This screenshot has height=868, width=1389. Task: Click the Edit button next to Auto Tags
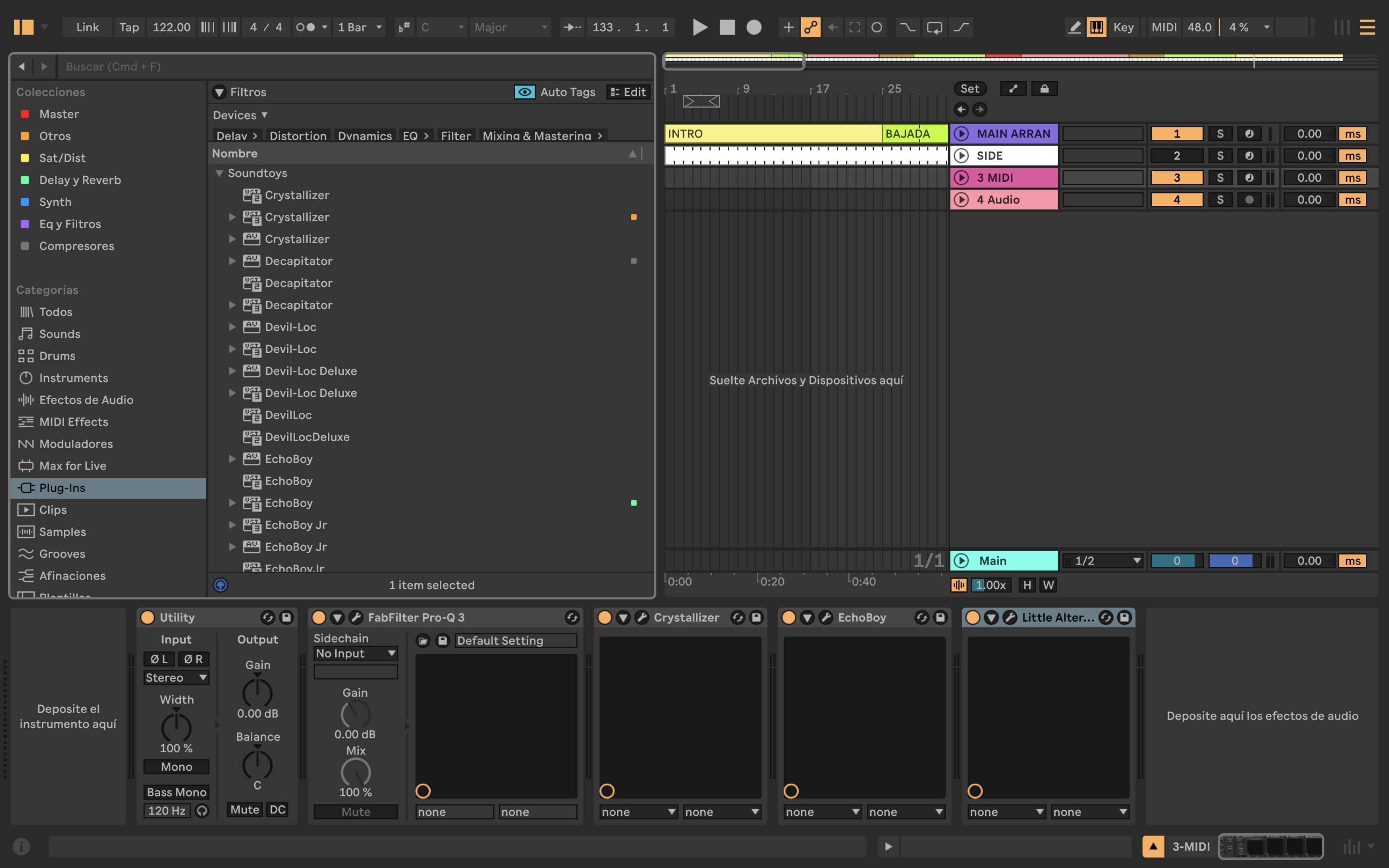click(628, 92)
